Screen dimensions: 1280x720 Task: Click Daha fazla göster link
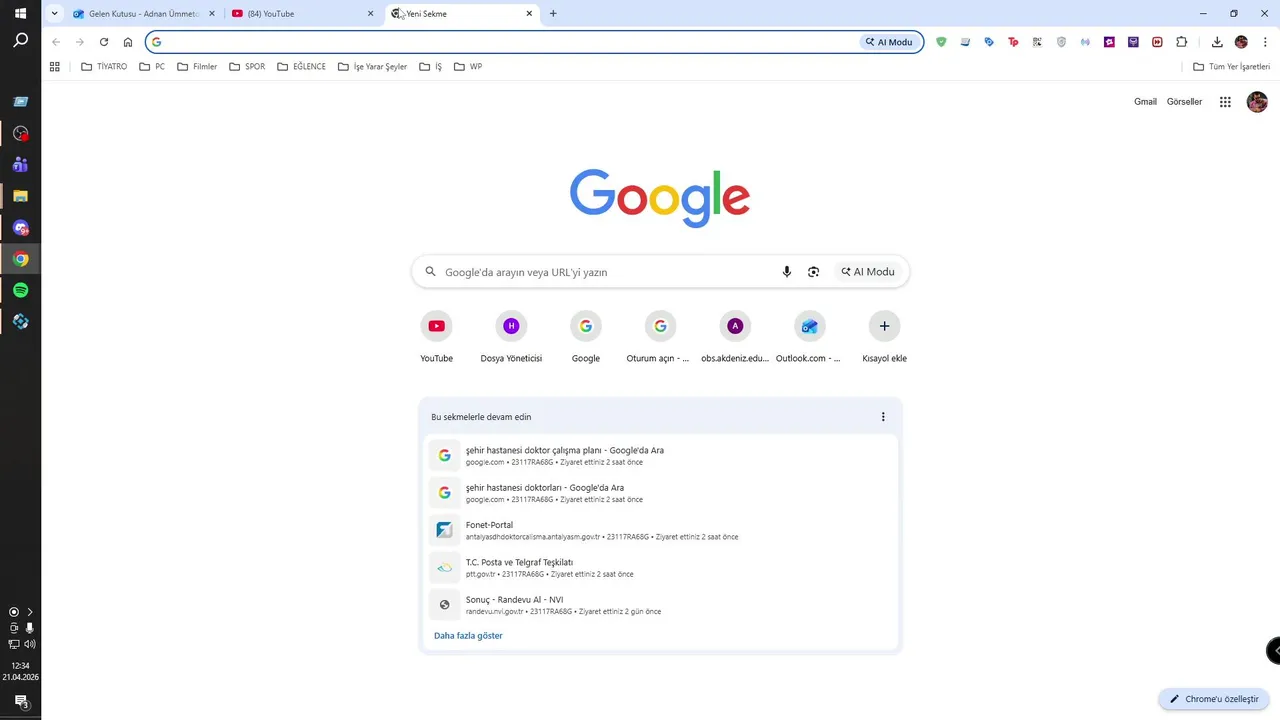pyautogui.click(x=468, y=636)
